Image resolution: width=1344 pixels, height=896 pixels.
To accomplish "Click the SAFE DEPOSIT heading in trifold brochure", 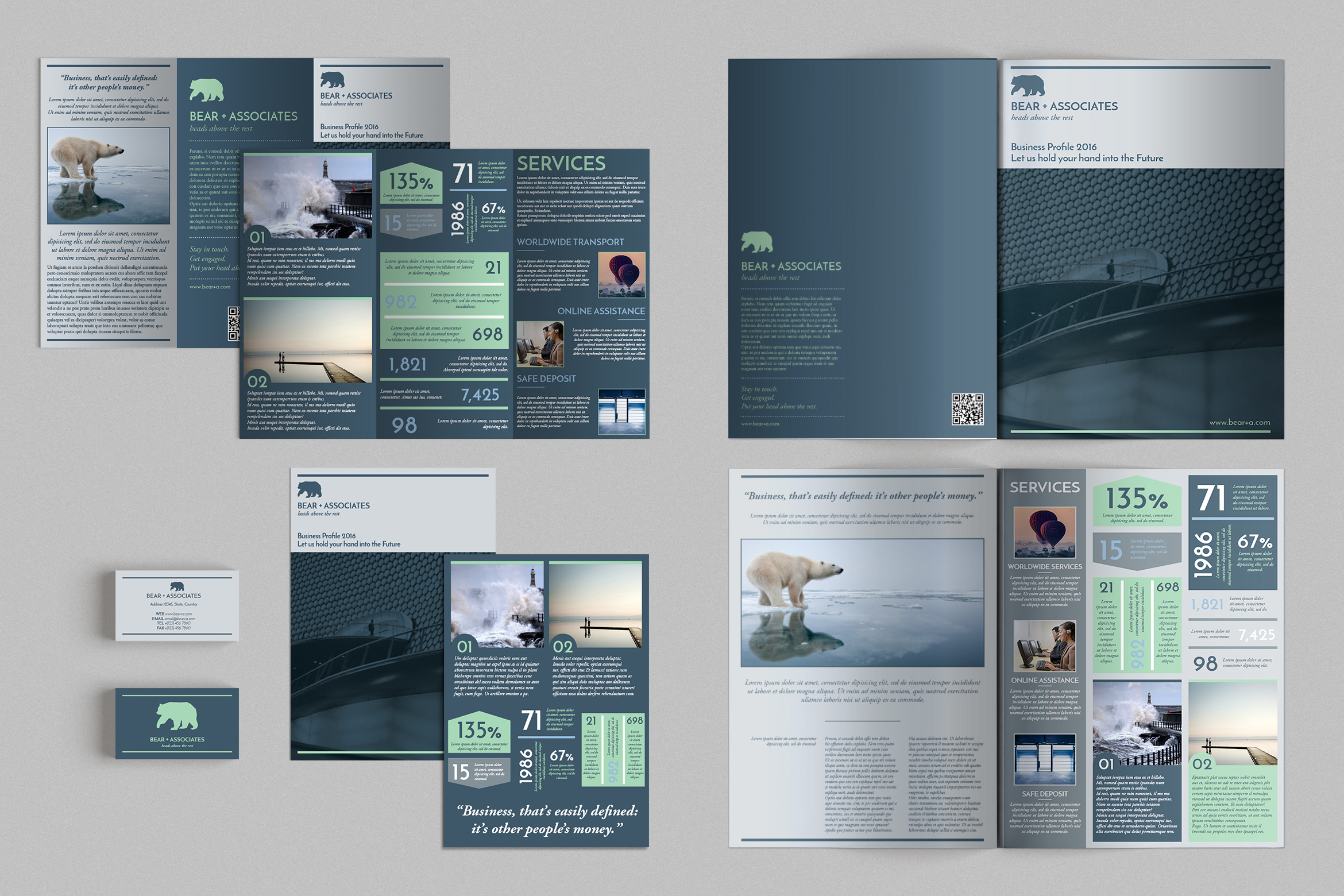I will 546,379.
